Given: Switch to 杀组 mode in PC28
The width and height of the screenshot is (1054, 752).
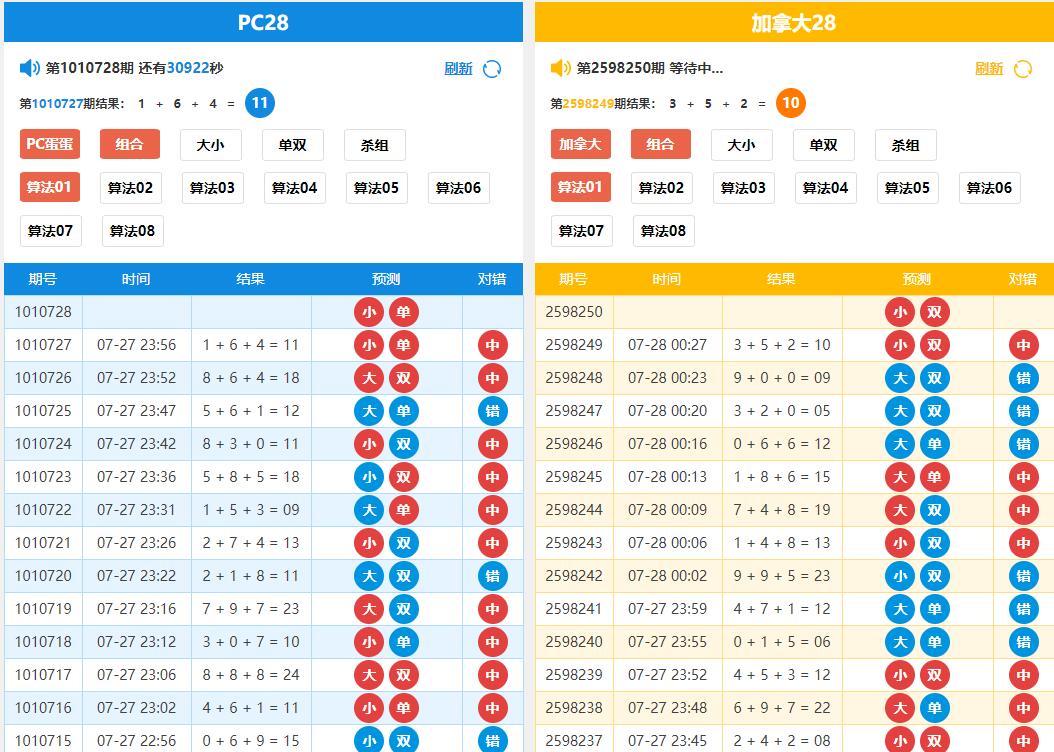Looking at the screenshot, I should (374, 145).
